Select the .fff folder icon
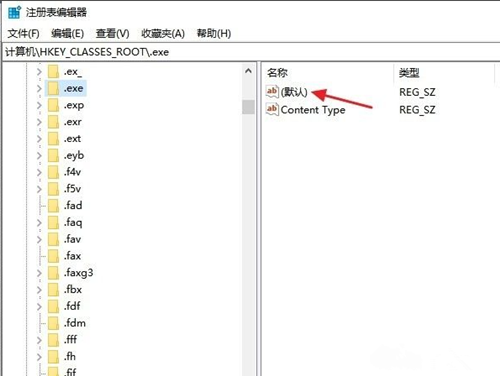The width and height of the screenshot is (500, 376). [x=53, y=340]
